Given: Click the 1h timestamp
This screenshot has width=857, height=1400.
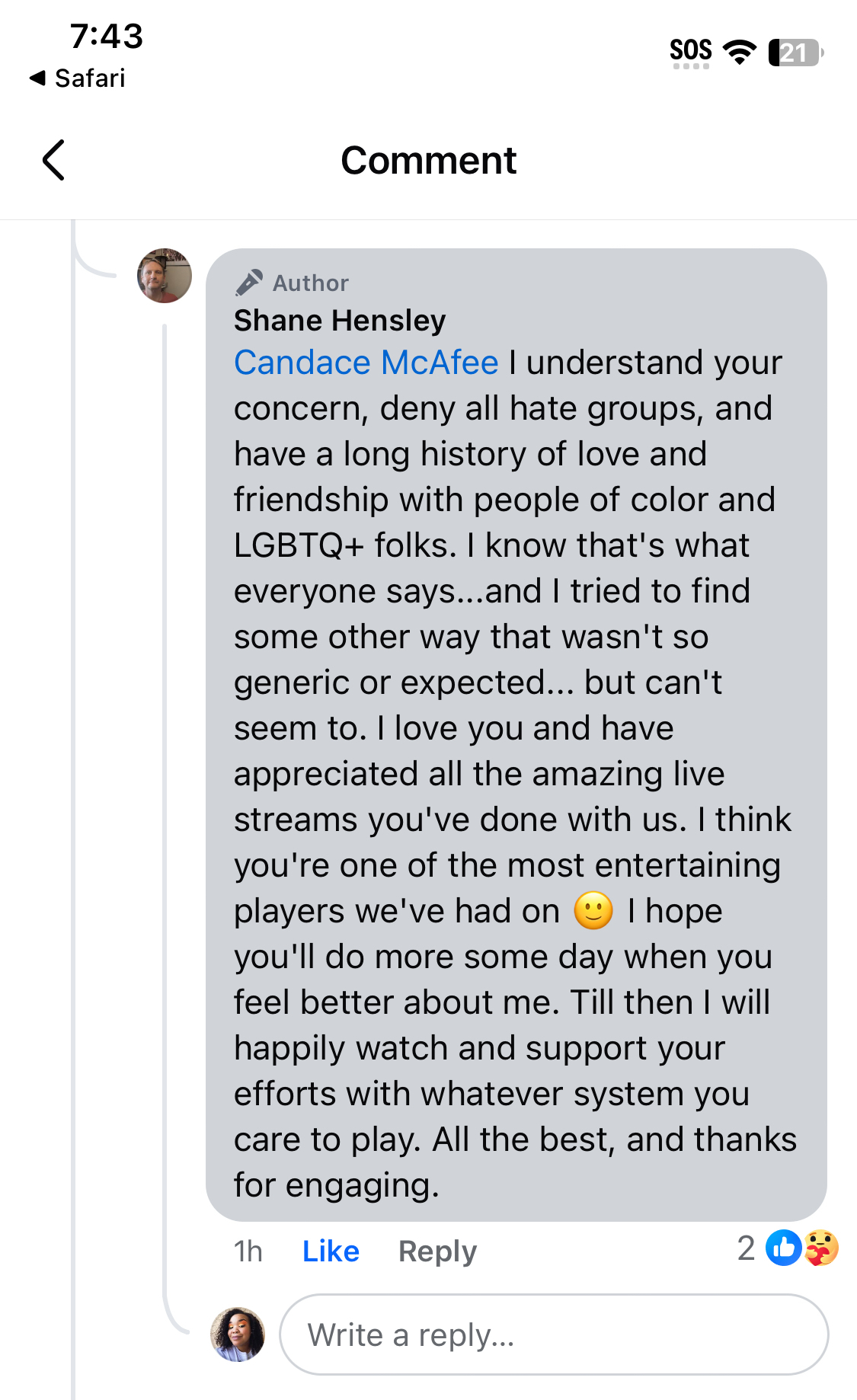Looking at the screenshot, I should pos(248,1251).
